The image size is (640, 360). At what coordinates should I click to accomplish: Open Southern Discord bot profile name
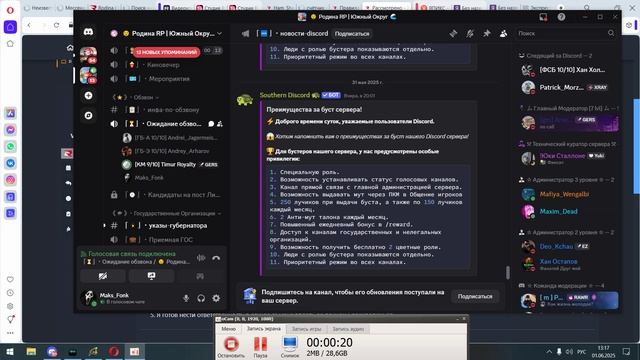[x=285, y=95]
